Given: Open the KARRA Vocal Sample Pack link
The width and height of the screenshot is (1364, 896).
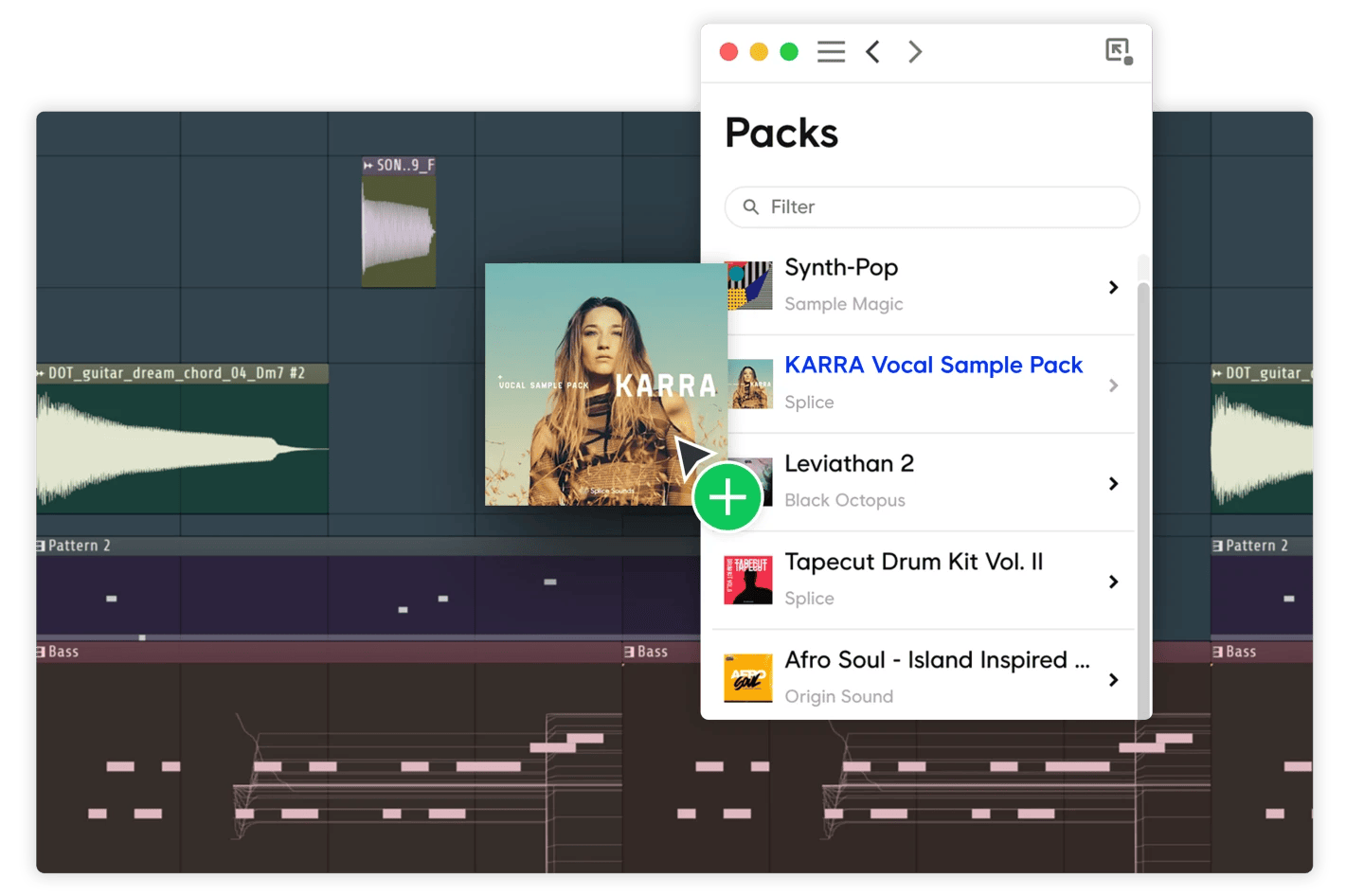Looking at the screenshot, I should coord(934,365).
